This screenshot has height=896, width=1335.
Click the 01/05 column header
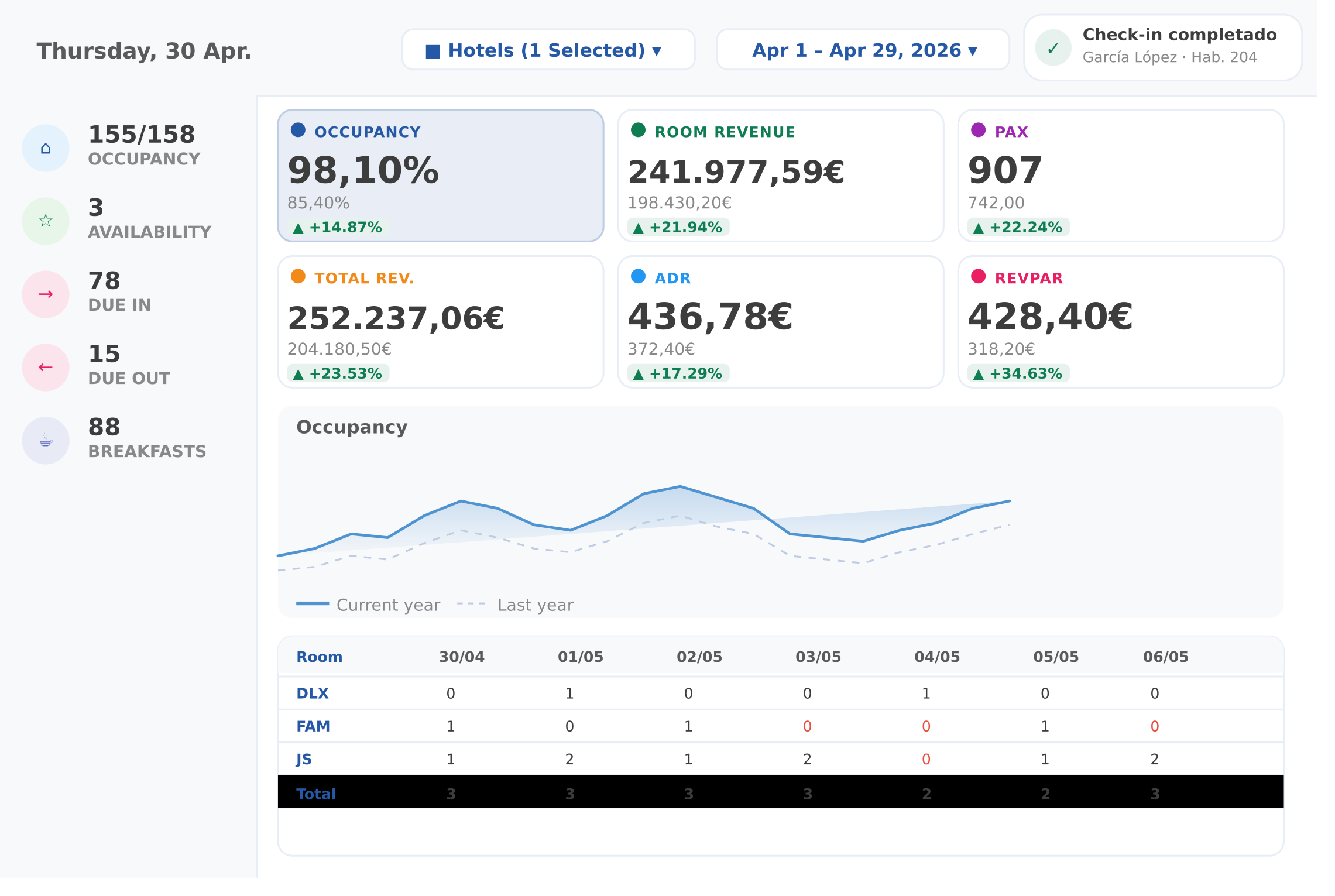581,657
